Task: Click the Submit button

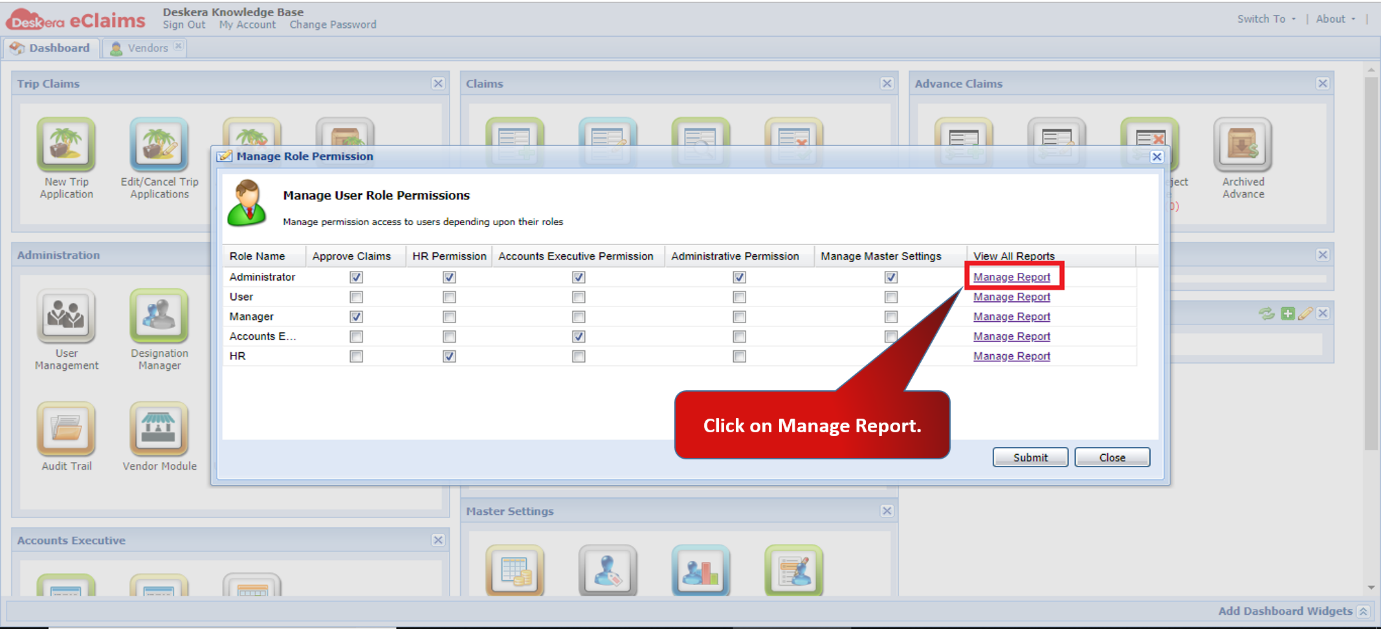Action: [1030, 457]
